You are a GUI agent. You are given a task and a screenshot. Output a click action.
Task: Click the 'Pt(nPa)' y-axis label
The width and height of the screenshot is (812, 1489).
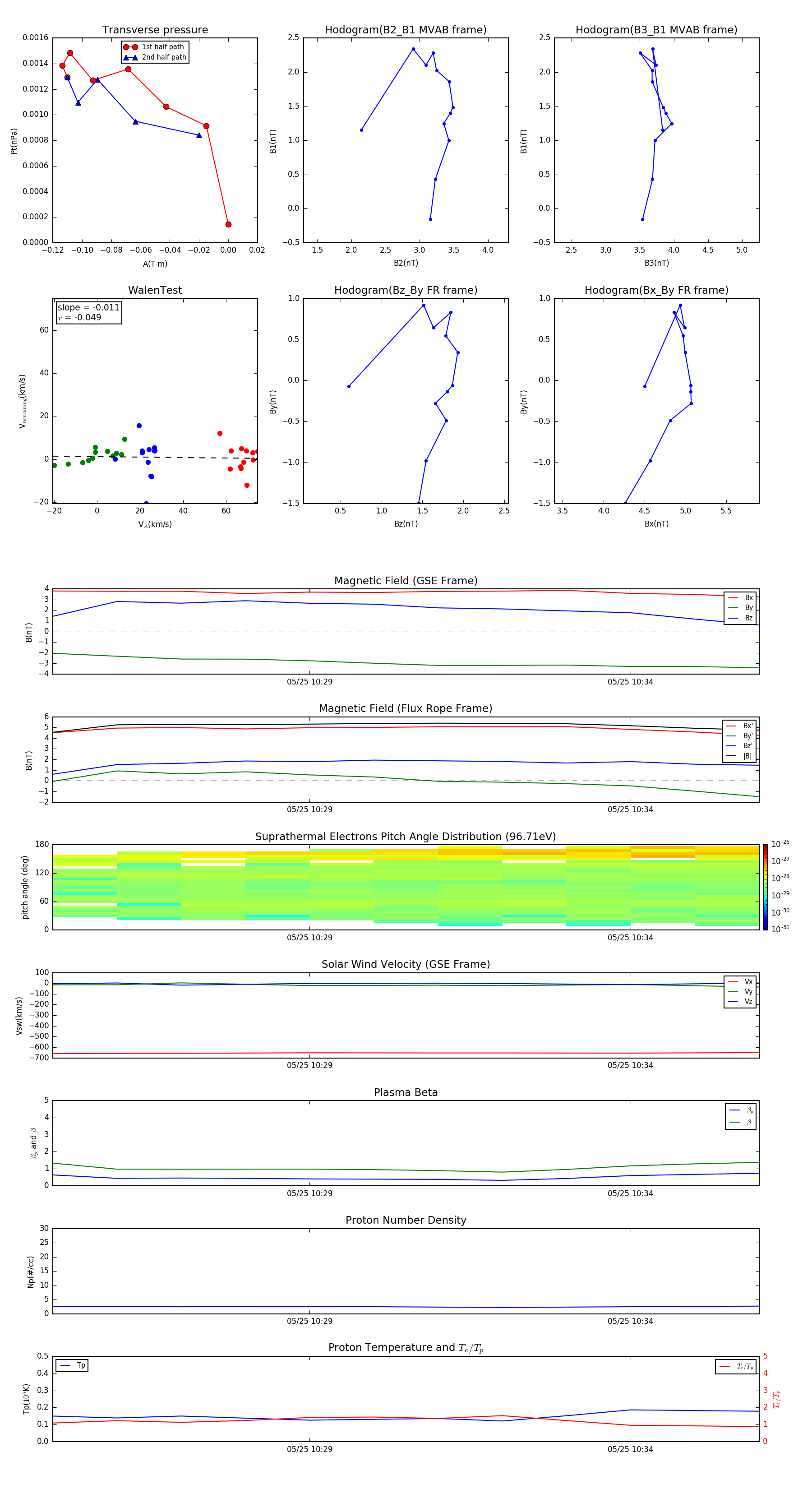(14, 141)
